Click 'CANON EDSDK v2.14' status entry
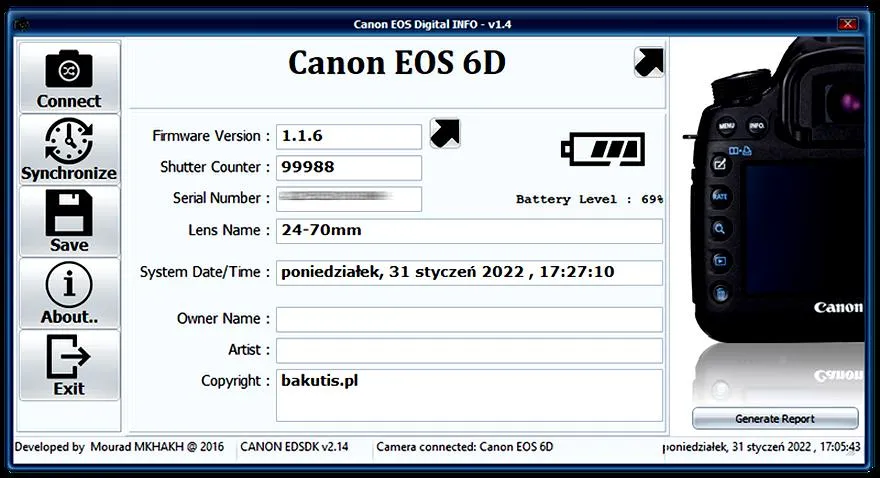 point(294,447)
